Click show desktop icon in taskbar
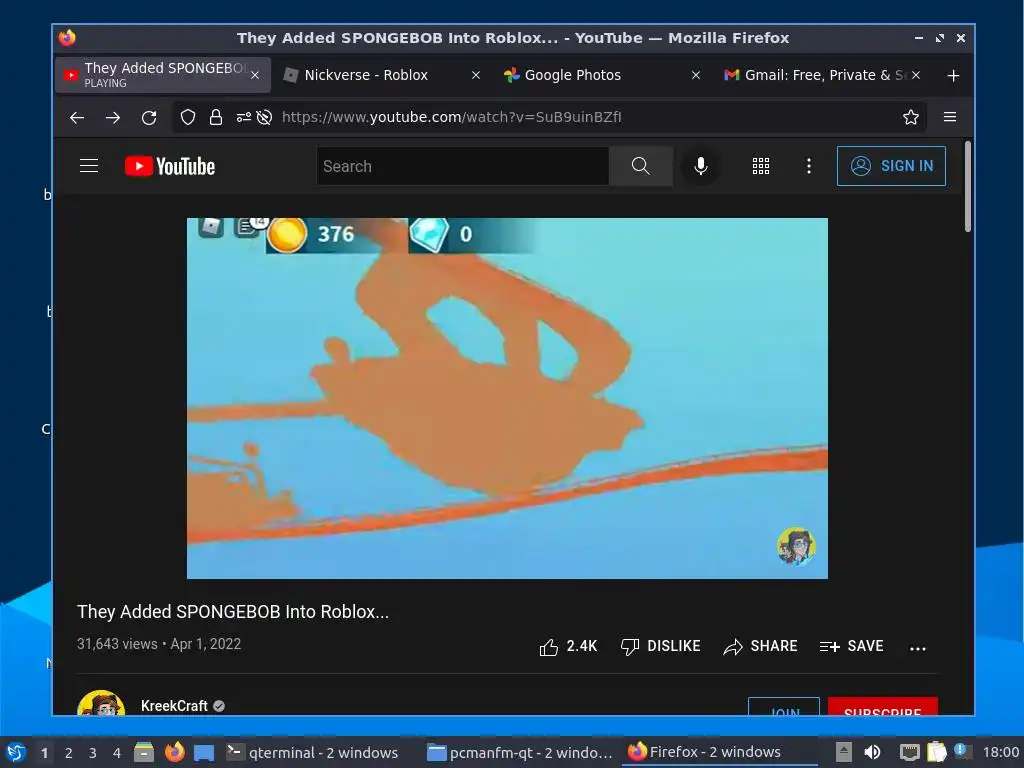Screen dimensions: 1024x768 (204, 753)
